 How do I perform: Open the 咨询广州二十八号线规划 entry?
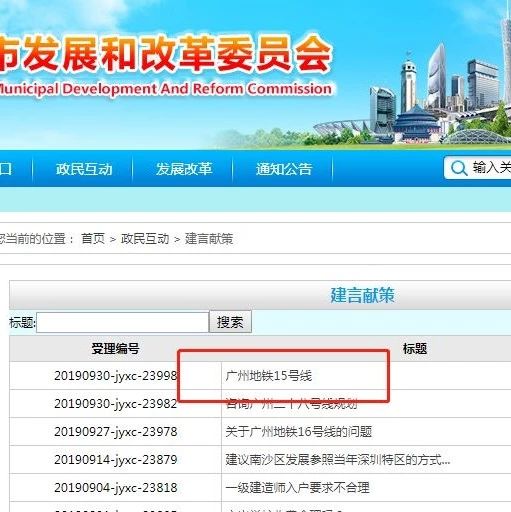pyautogui.click(x=291, y=404)
